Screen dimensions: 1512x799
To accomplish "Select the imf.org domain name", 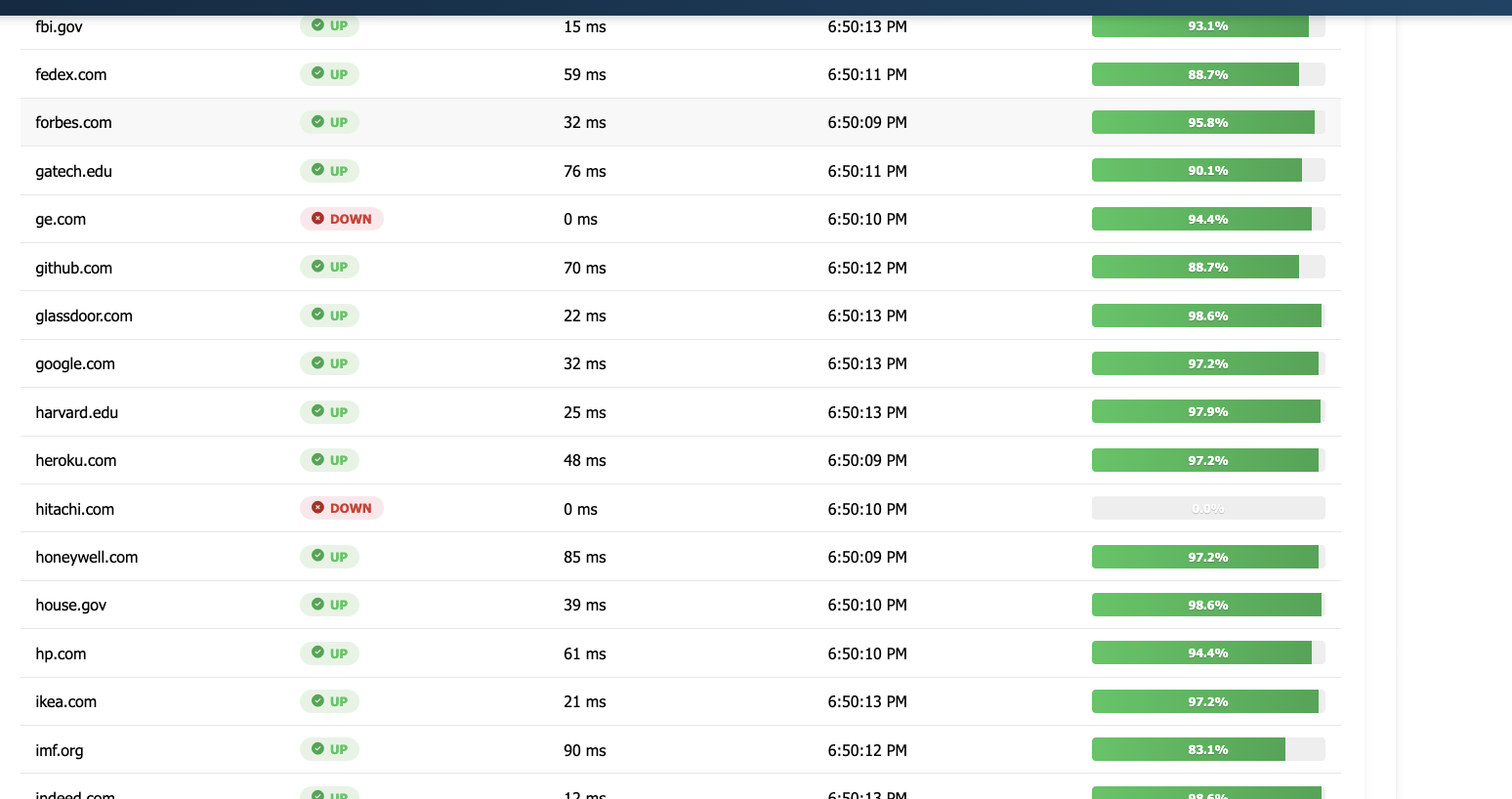I will tap(60, 750).
